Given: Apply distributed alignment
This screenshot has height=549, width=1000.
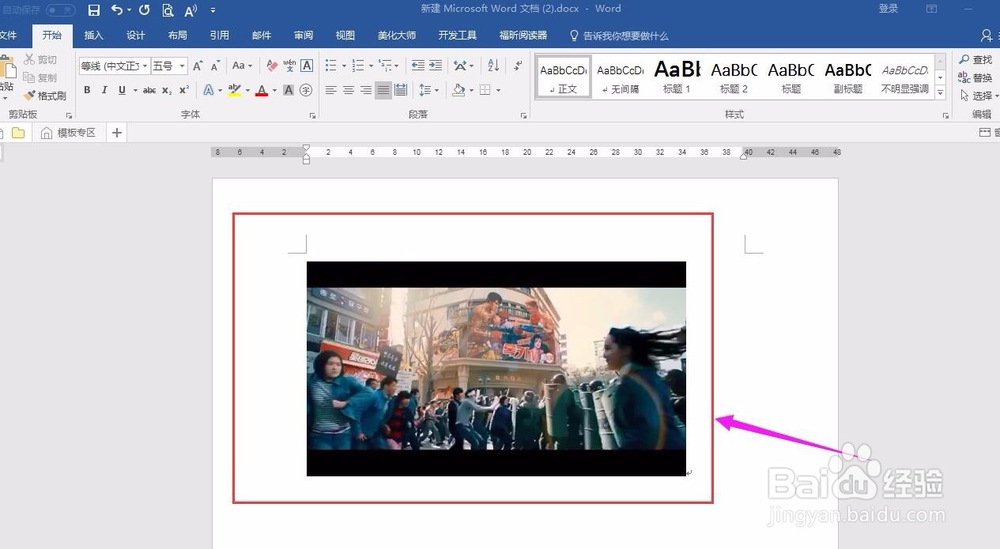Looking at the screenshot, I should (401, 91).
